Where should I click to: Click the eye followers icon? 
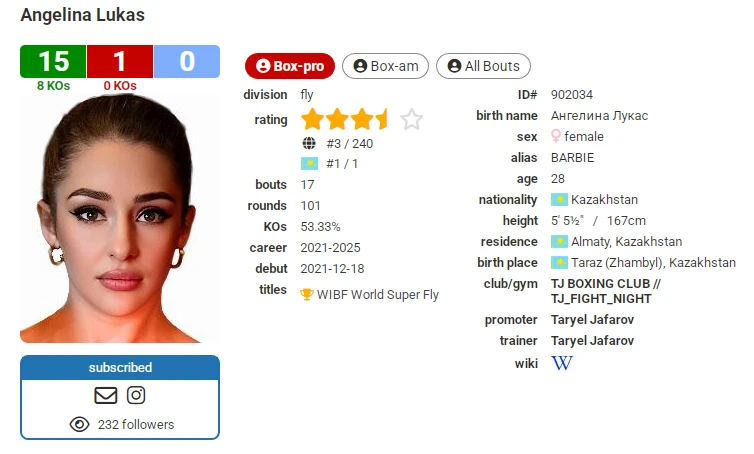79,424
